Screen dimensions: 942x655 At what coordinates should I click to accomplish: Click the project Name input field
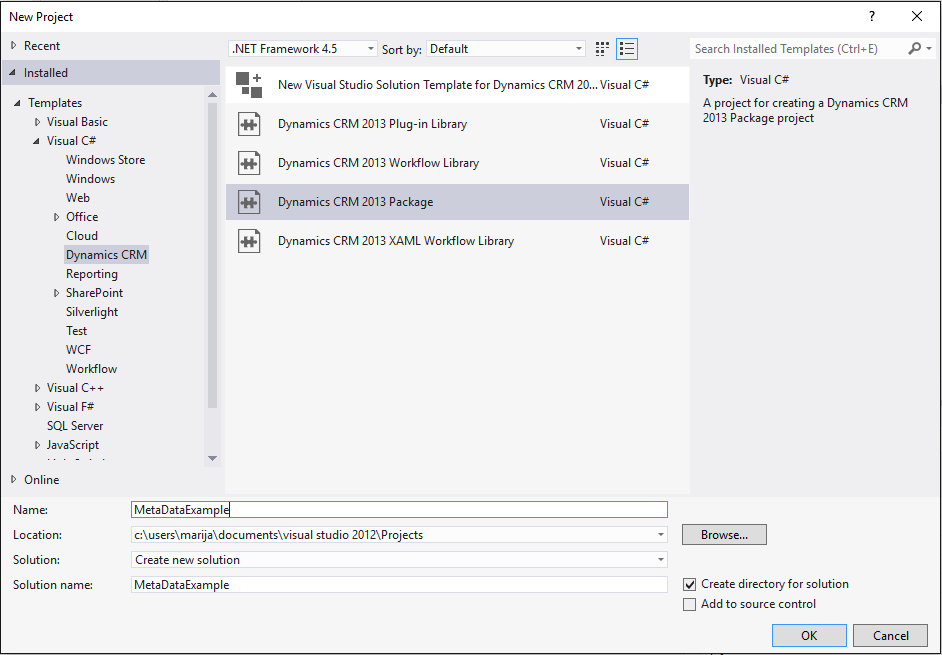[x=400, y=510]
